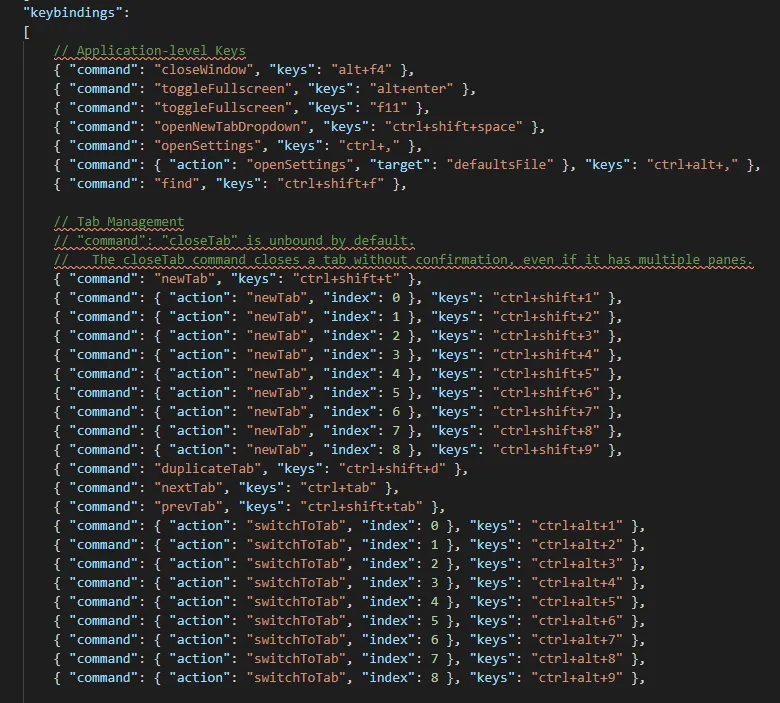
Task: Click the "f11" keys value
Action: 388,107
